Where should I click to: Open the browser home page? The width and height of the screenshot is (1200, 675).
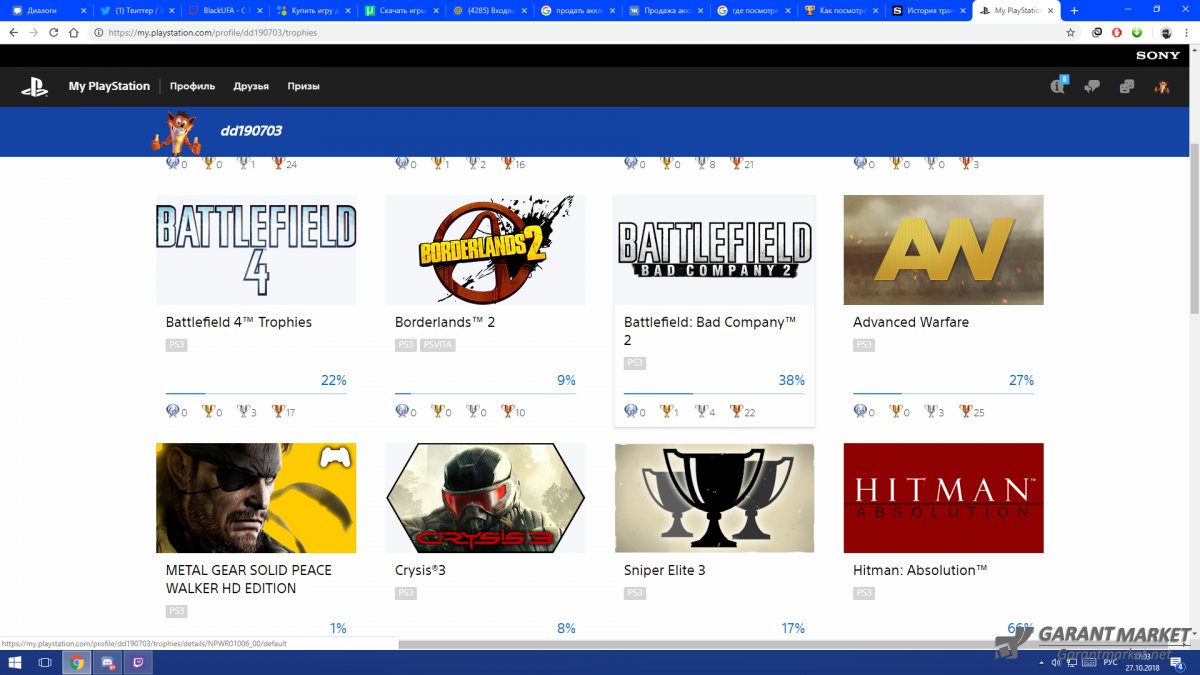point(74,32)
